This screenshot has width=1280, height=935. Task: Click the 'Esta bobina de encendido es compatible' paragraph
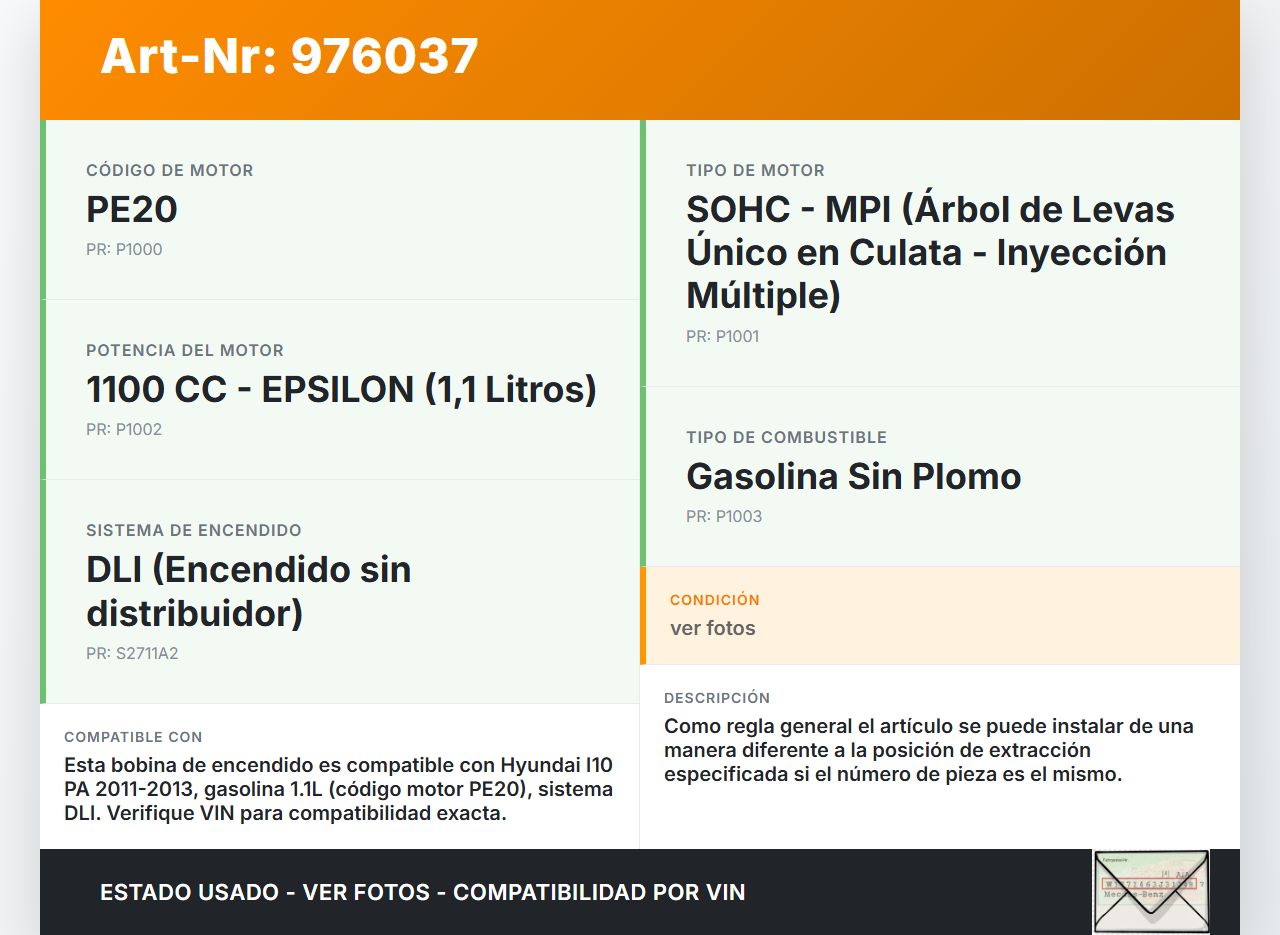(339, 789)
